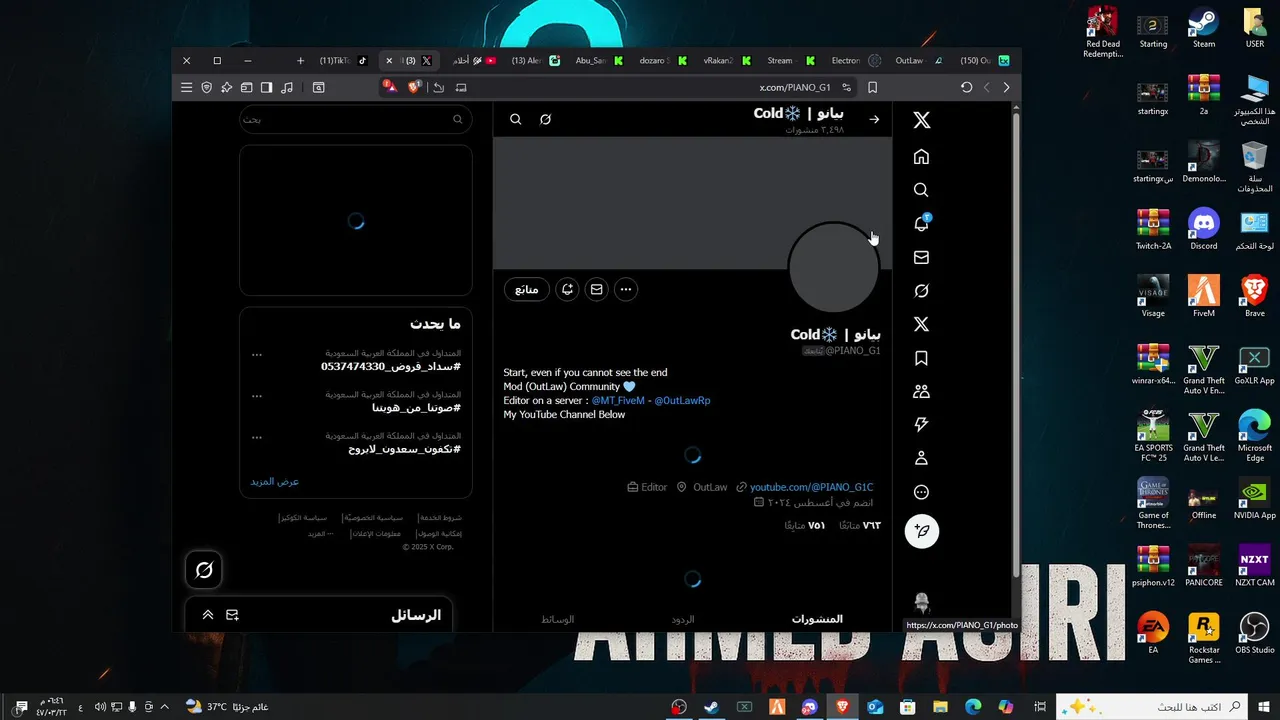Click the browser reload button
1280x720 pixels.
pyautogui.click(x=966, y=88)
